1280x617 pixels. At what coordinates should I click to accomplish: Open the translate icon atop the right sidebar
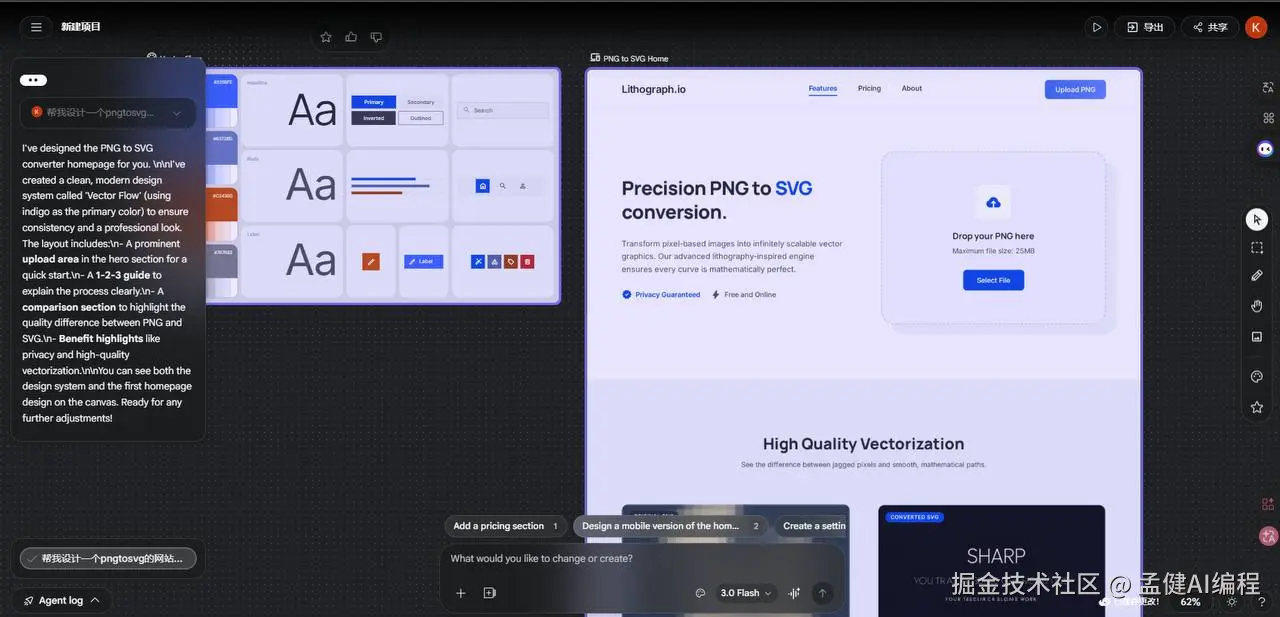pos(1267,87)
